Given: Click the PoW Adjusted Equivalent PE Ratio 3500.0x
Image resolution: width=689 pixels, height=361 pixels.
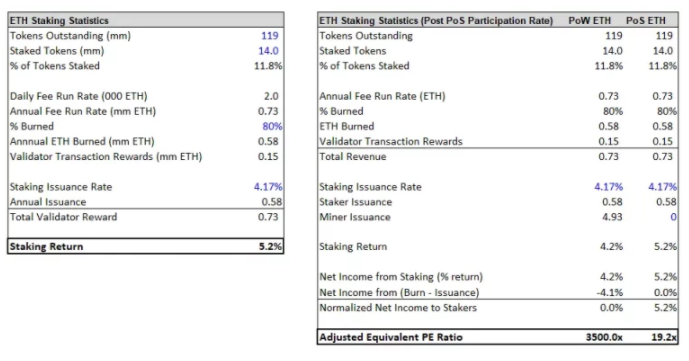Looking at the screenshot, I should [604, 337].
